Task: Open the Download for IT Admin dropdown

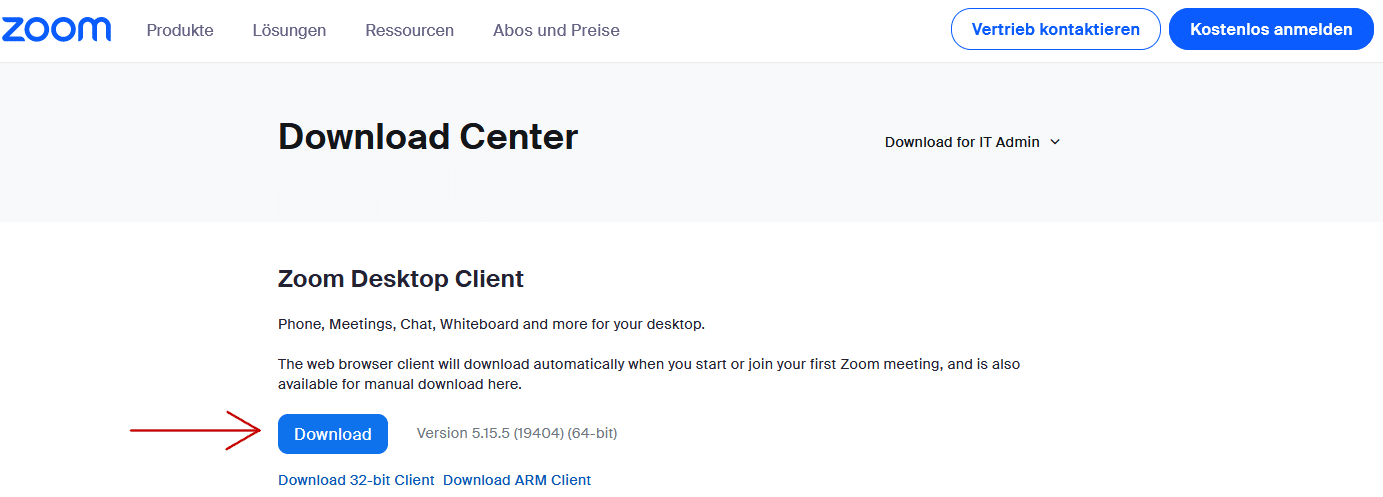Action: (972, 142)
